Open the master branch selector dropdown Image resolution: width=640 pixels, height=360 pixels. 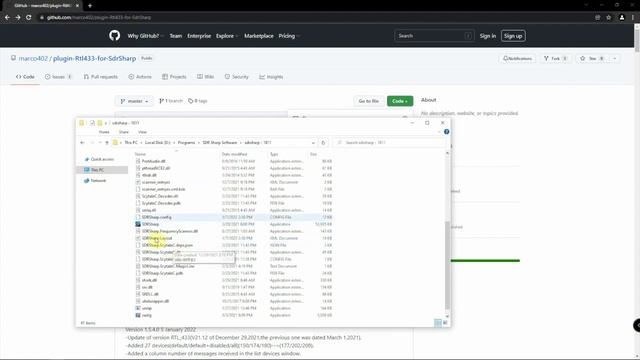[134, 101]
